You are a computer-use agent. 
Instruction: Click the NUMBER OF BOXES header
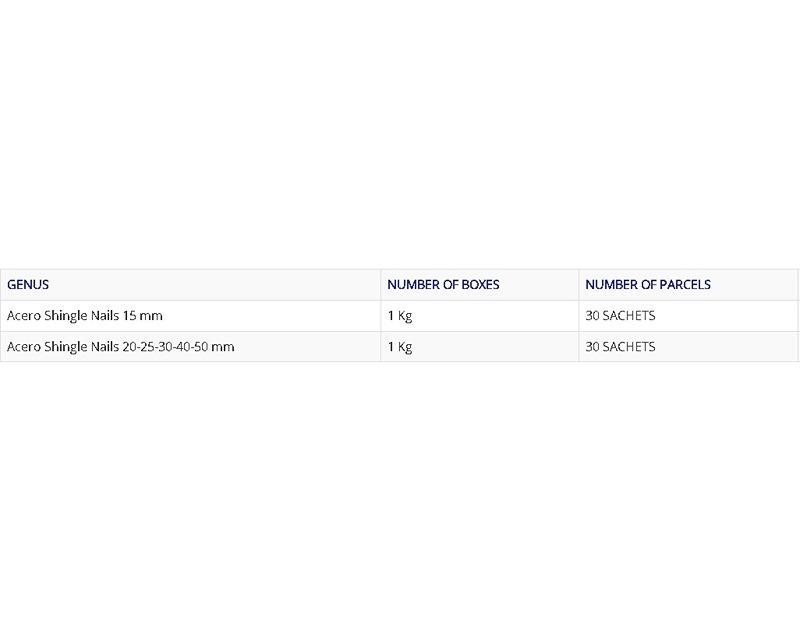pyautogui.click(x=480, y=285)
